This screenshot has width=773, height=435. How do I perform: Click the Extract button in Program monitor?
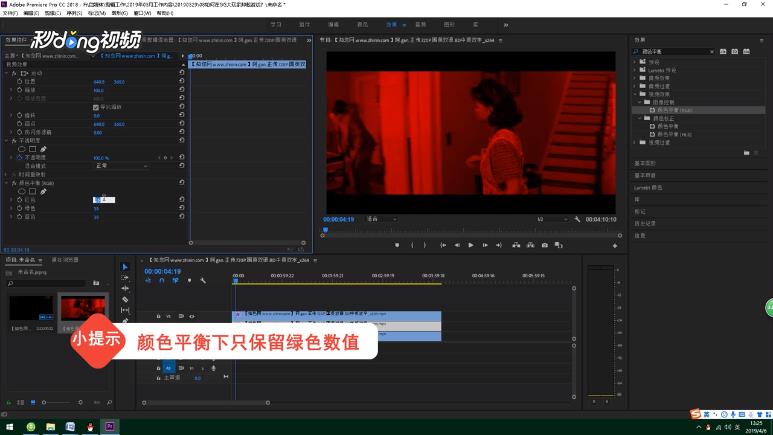[x=530, y=245]
